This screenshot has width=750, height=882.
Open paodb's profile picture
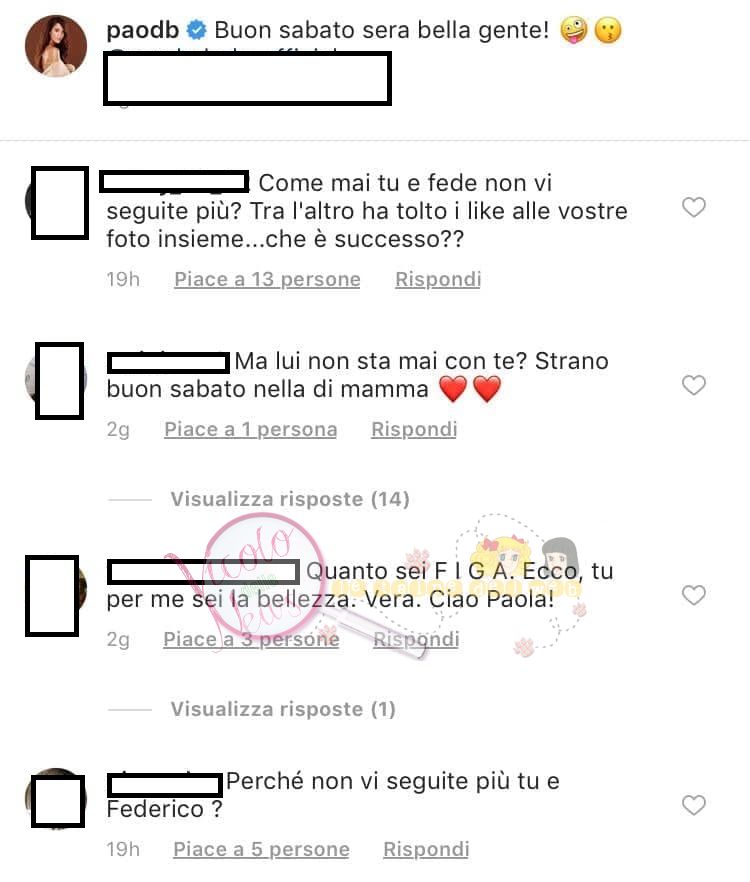point(56,46)
